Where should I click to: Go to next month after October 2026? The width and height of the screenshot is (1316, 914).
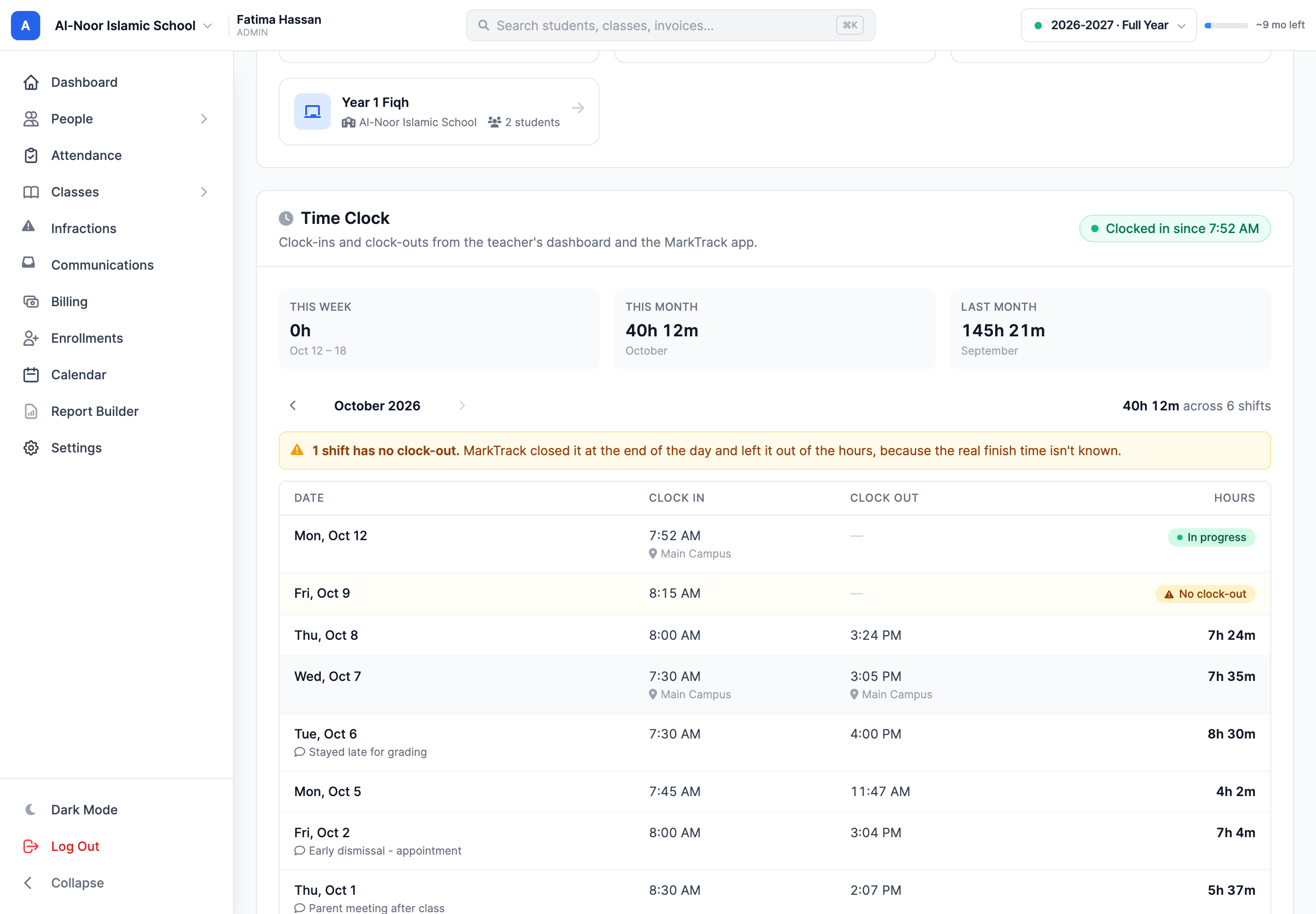[462, 406]
